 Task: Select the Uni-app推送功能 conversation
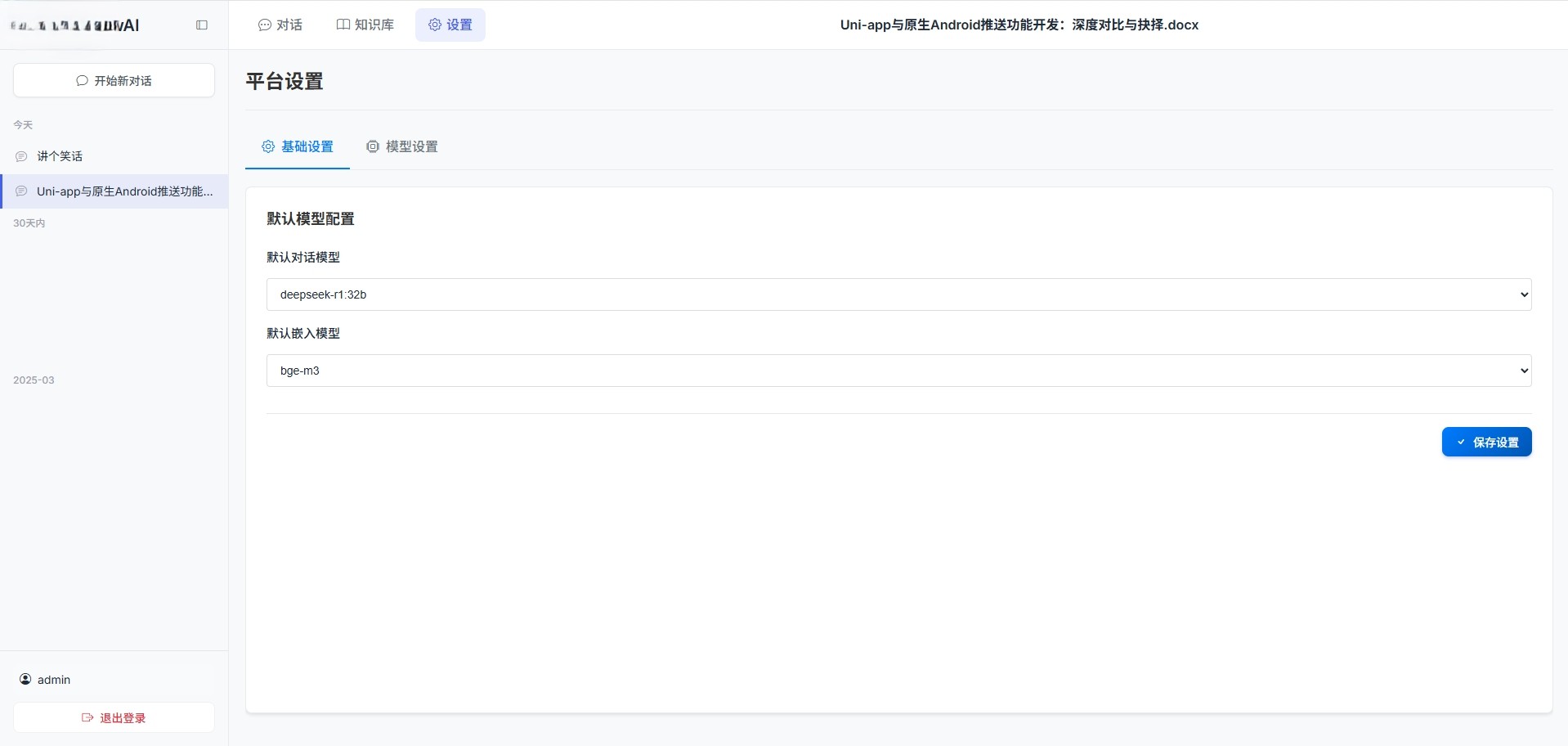point(114,191)
